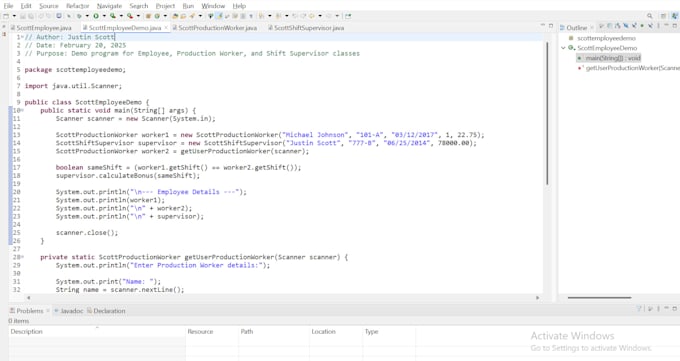Collapse the getUserProductionWorker method fold marker
The width and height of the screenshot is (680, 361).
[22, 257]
